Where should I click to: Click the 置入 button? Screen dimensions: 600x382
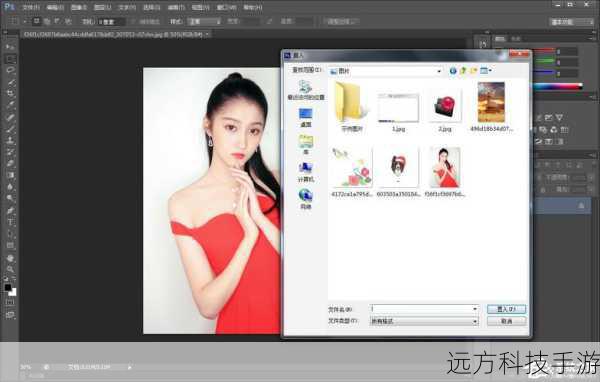[506, 309]
